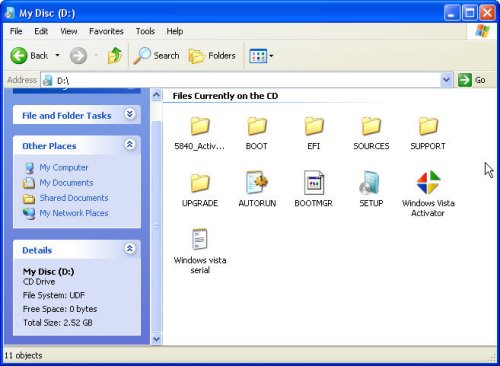Go to My Computer link
The height and width of the screenshot is (366, 500).
point(64,167)
